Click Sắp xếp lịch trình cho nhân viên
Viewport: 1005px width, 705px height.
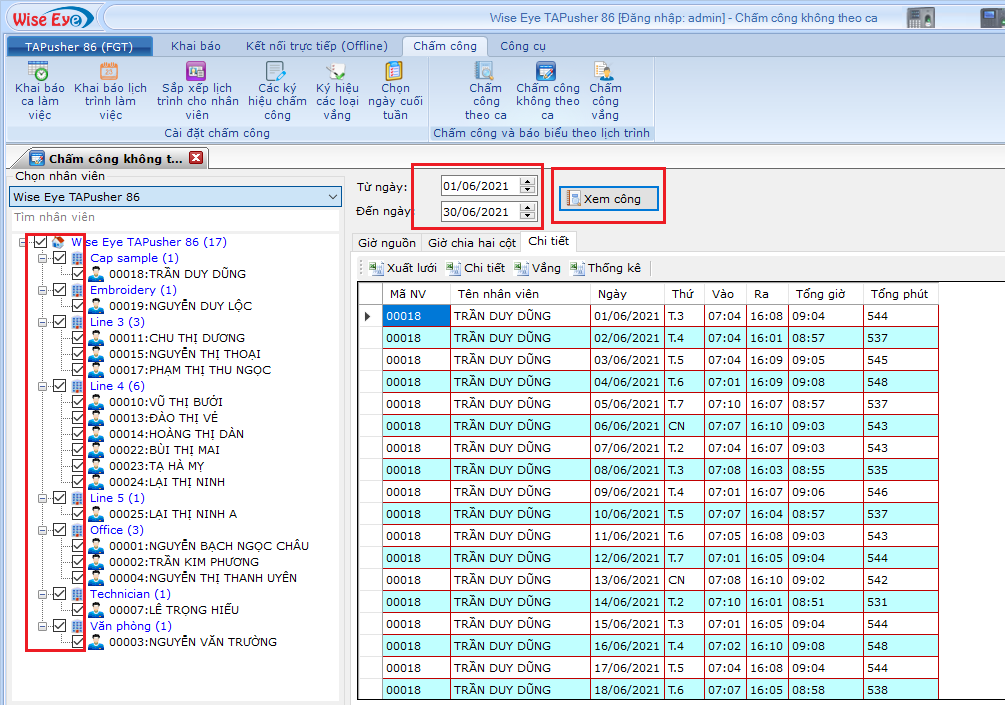197,72
